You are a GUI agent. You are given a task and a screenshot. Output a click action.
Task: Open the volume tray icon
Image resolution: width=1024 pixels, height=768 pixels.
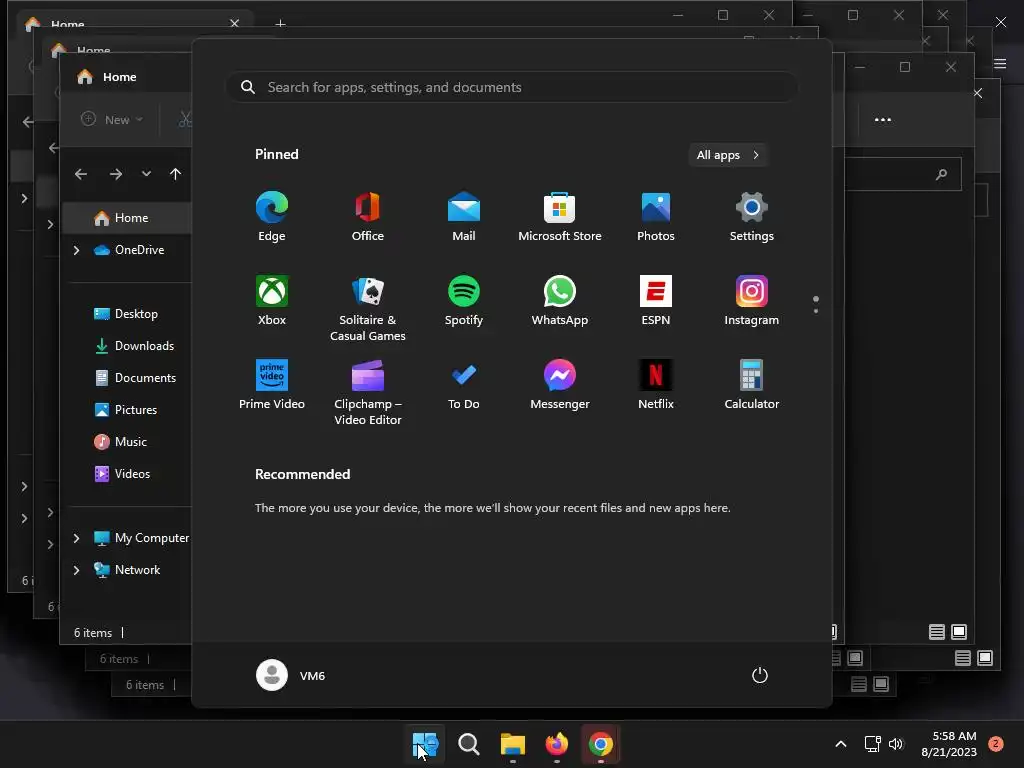pos(896,744)
